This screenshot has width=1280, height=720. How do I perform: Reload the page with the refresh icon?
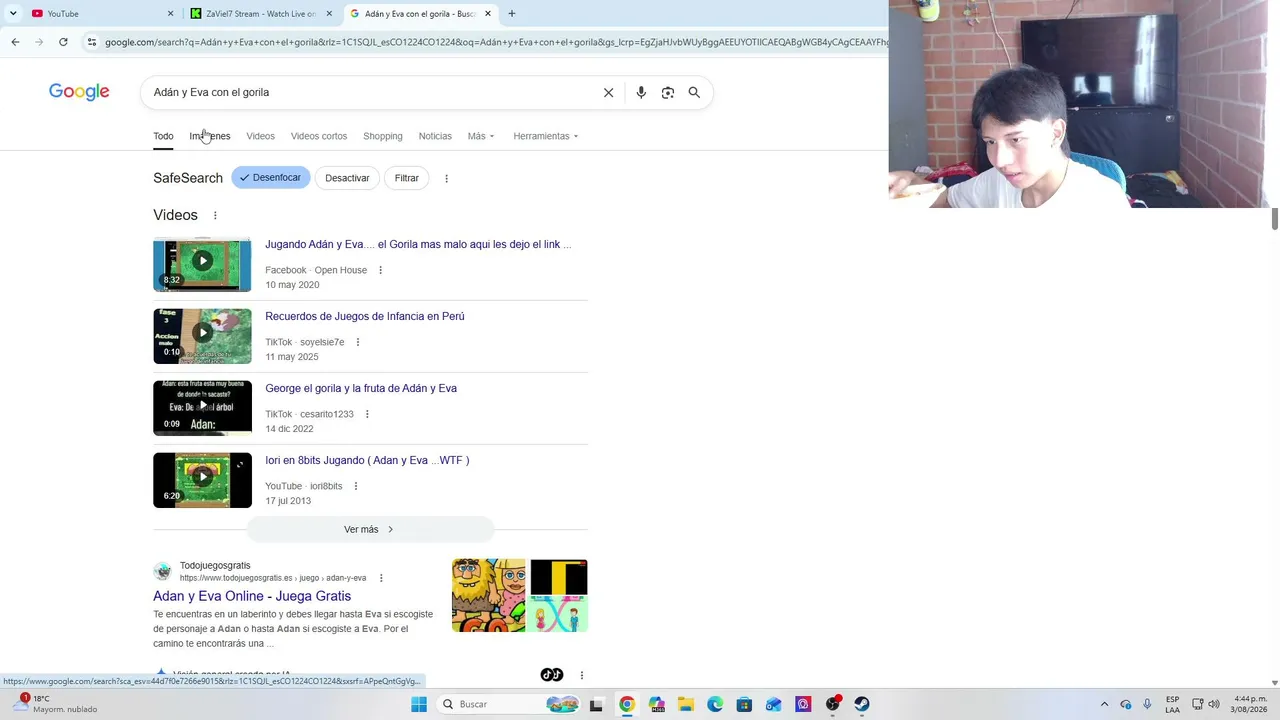point(63,42)
